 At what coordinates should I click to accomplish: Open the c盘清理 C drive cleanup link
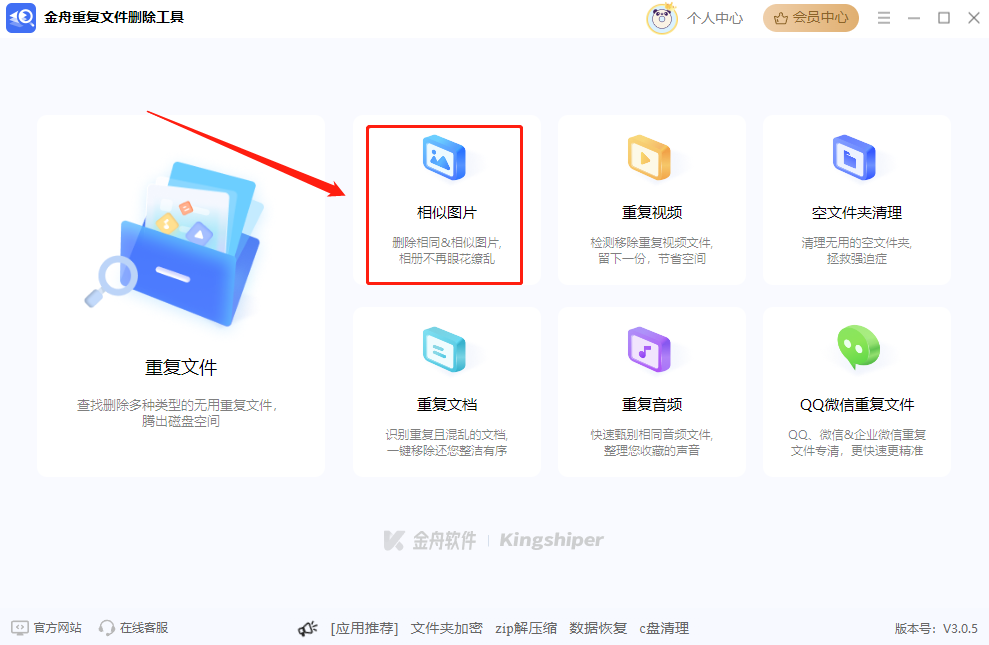click(x=665, y=628)
